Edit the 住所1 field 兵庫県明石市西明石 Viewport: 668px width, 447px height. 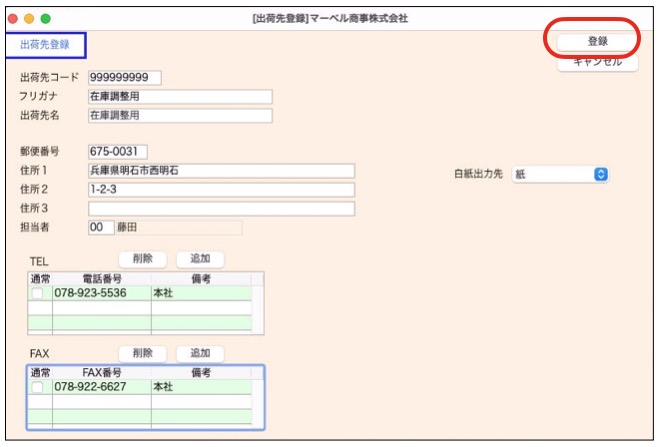coord(221,171)
